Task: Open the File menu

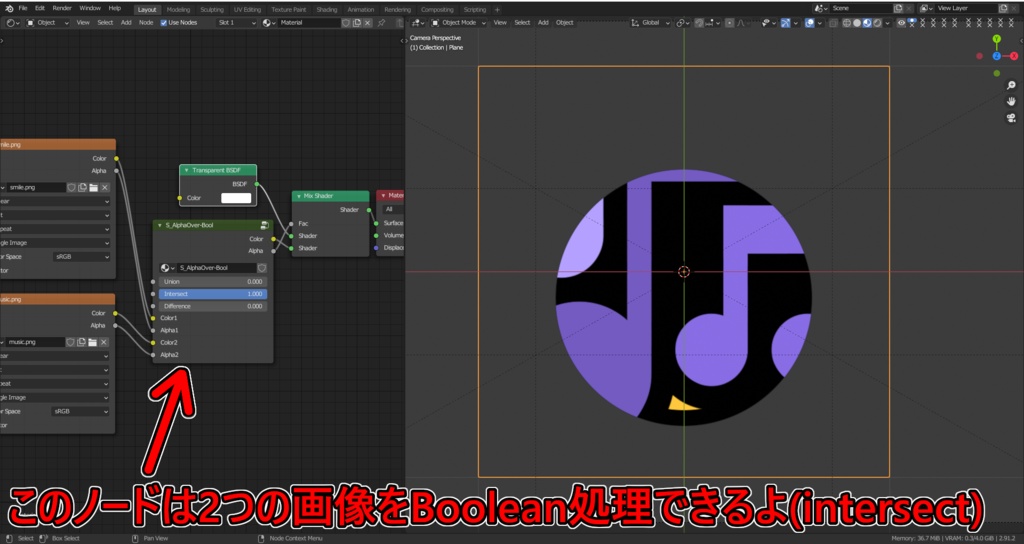Action: tap(23, 8)
